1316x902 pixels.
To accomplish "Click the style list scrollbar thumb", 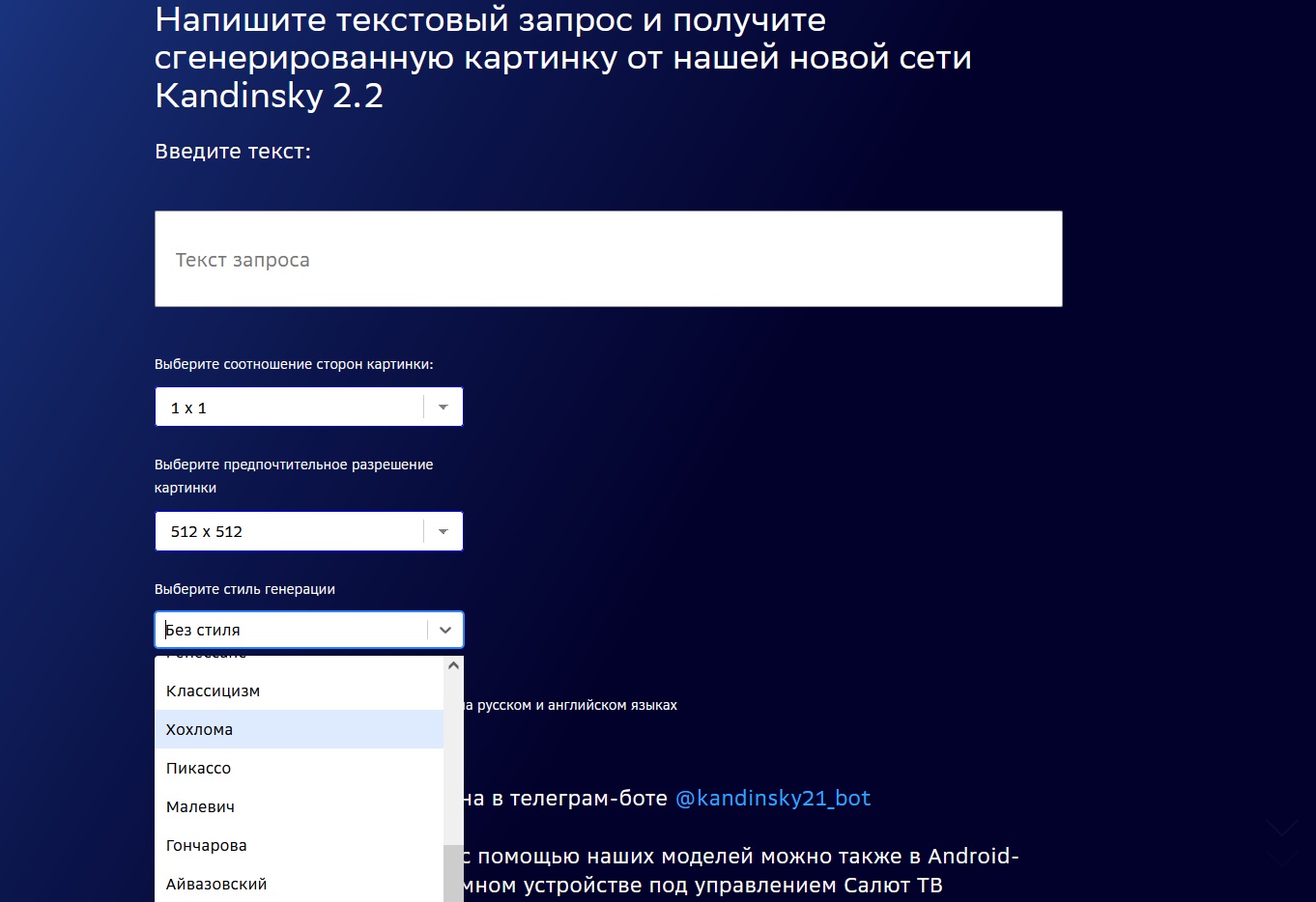I will click(453, 874).
